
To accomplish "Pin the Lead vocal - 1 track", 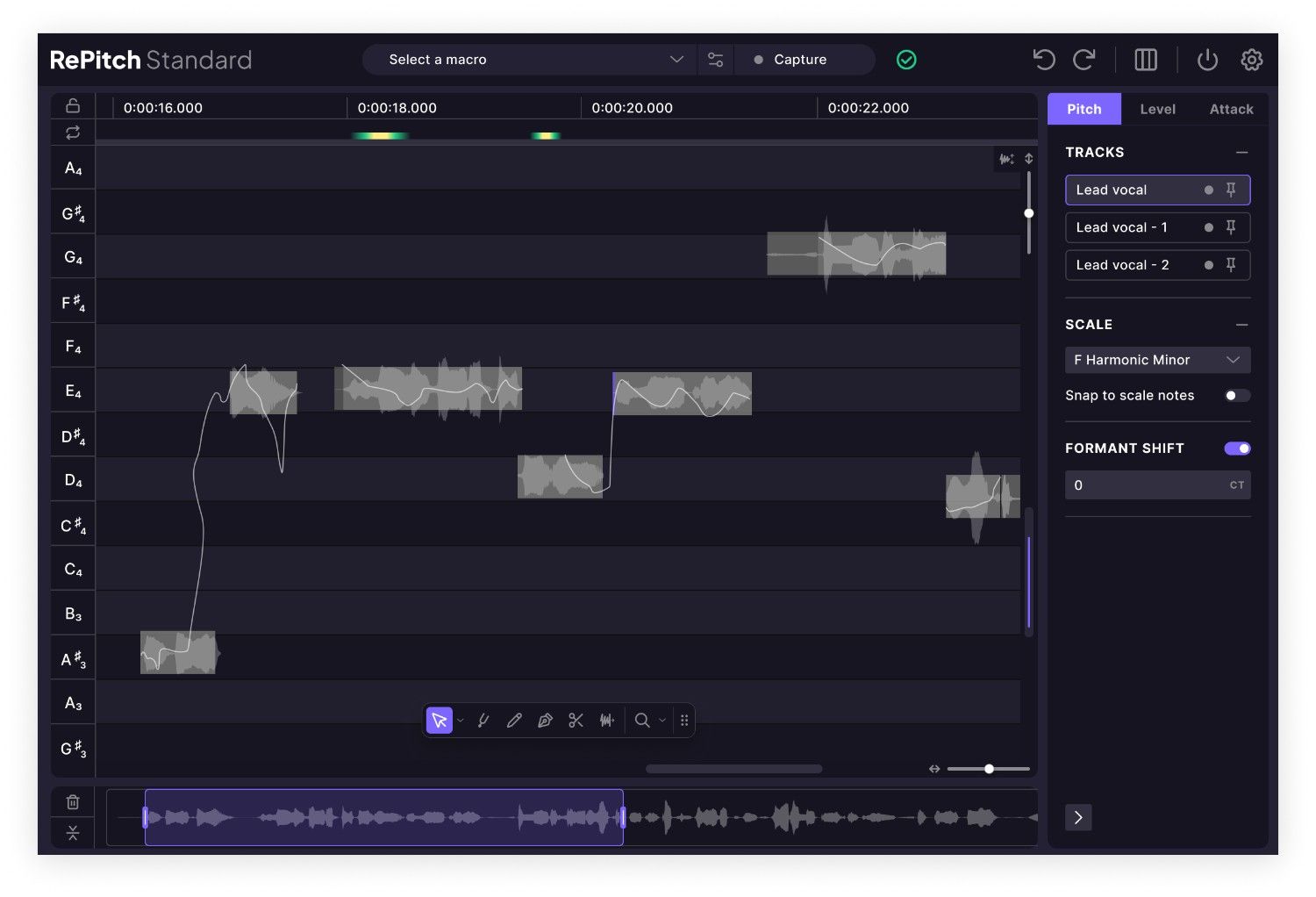I will (1231, 226).
